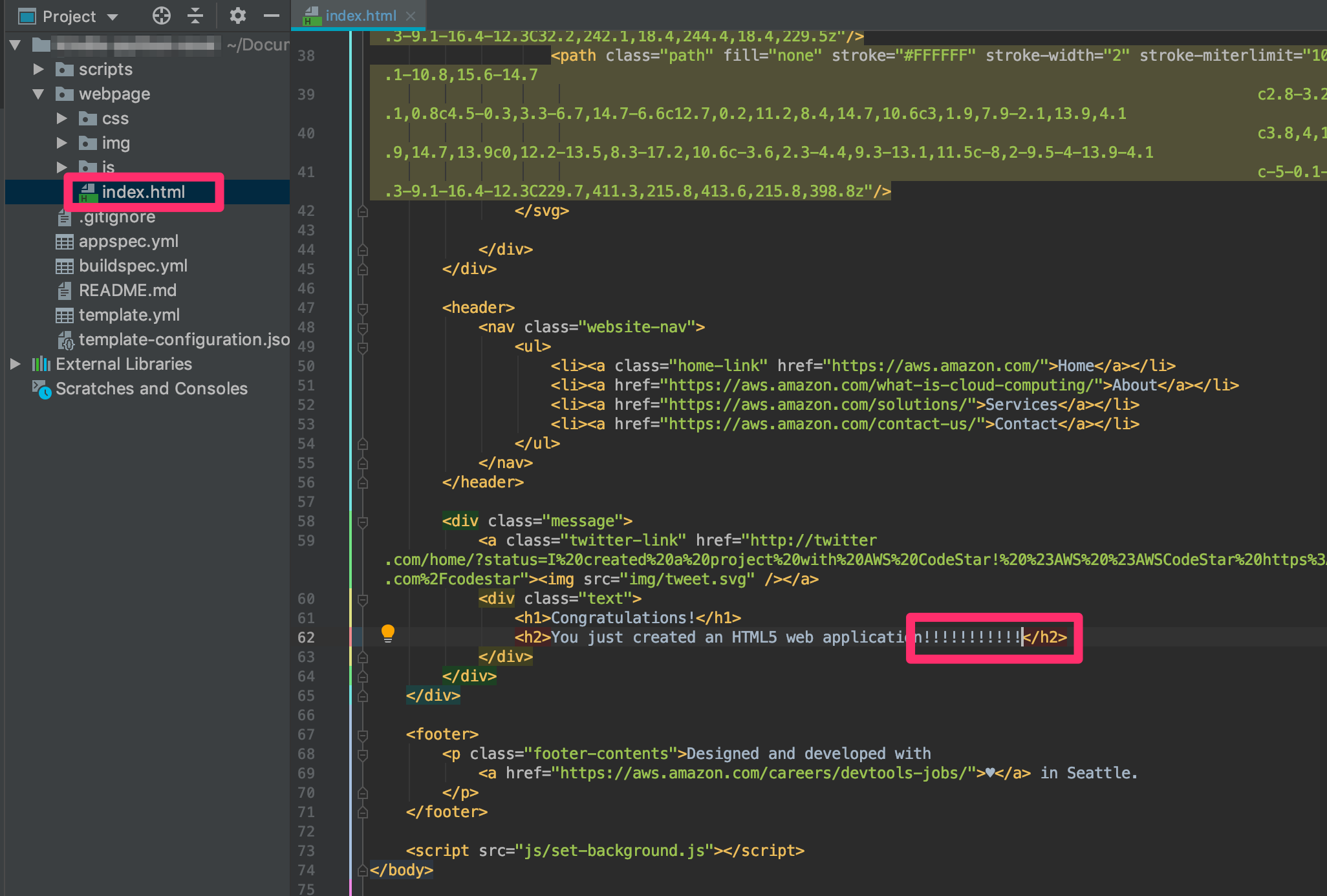Select template.yml file
This screenshot has height=896, width=1327.
129,315
